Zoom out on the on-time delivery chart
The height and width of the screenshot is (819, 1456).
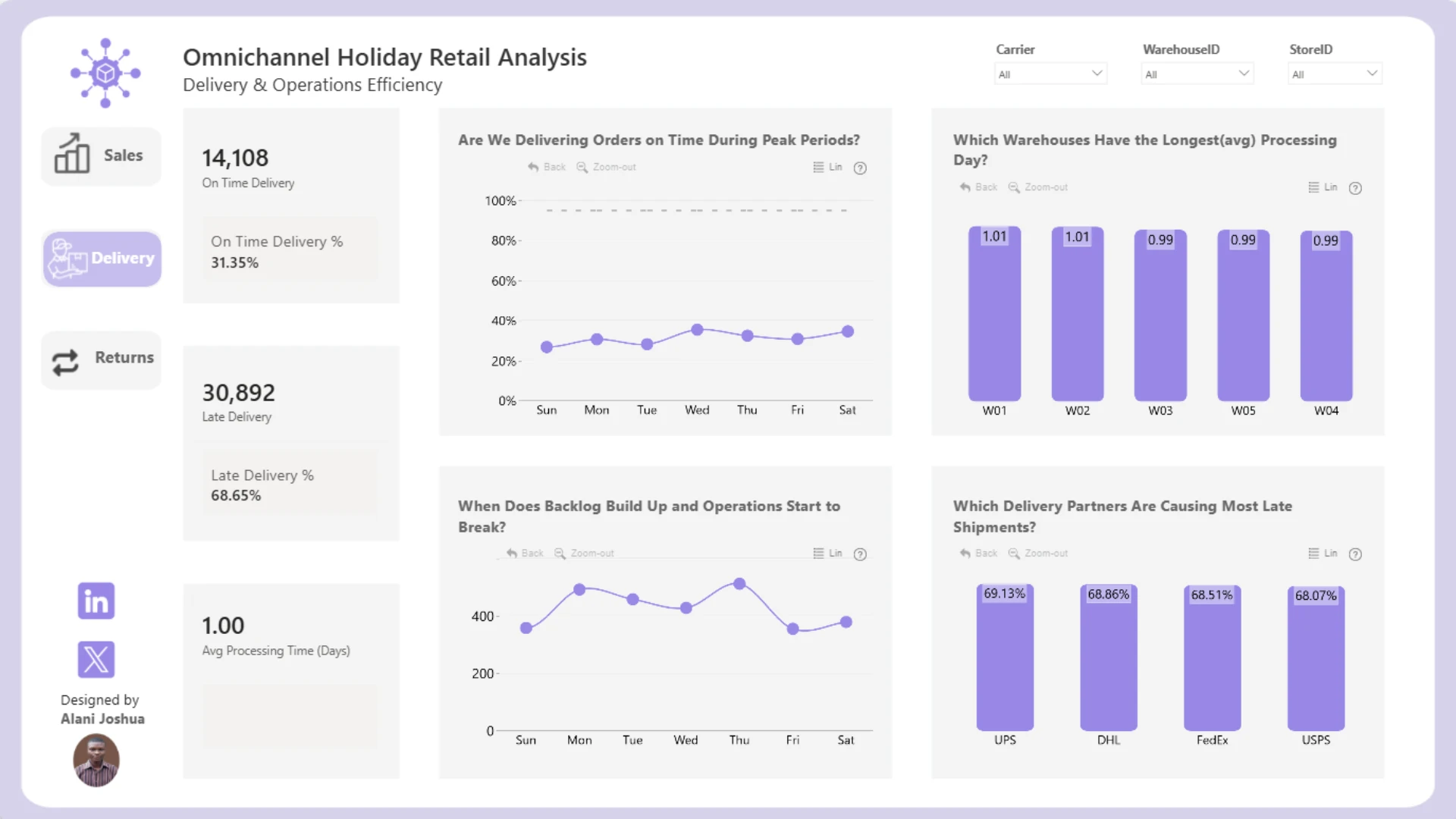[x=606, y=167]
